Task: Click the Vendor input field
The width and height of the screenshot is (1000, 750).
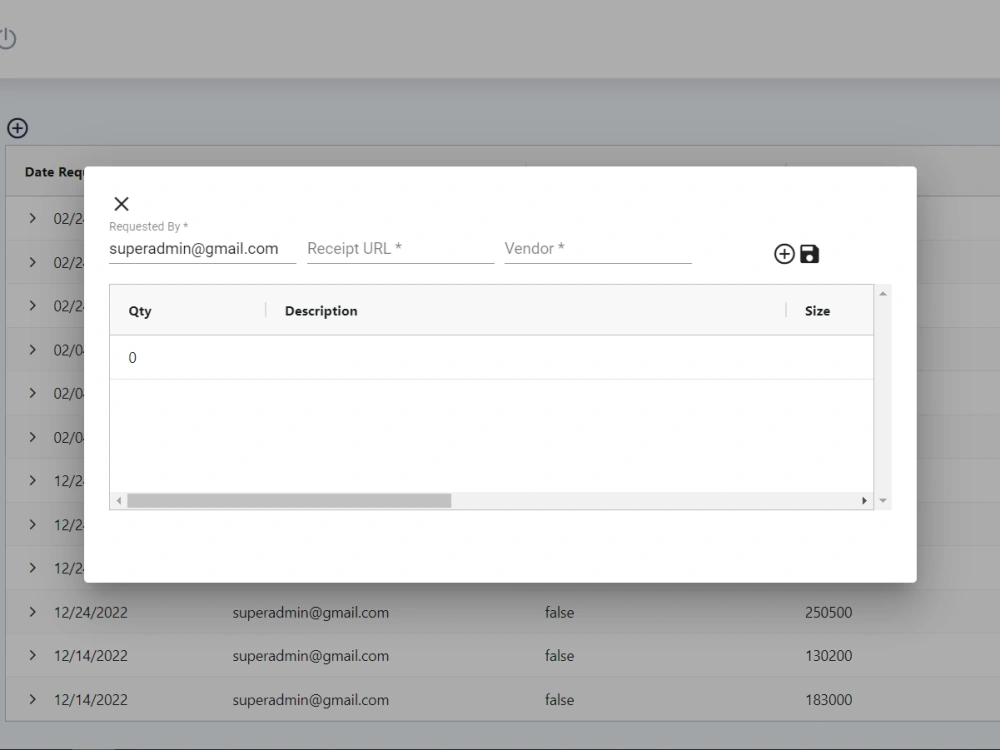Action: click(x=598, y=249)
